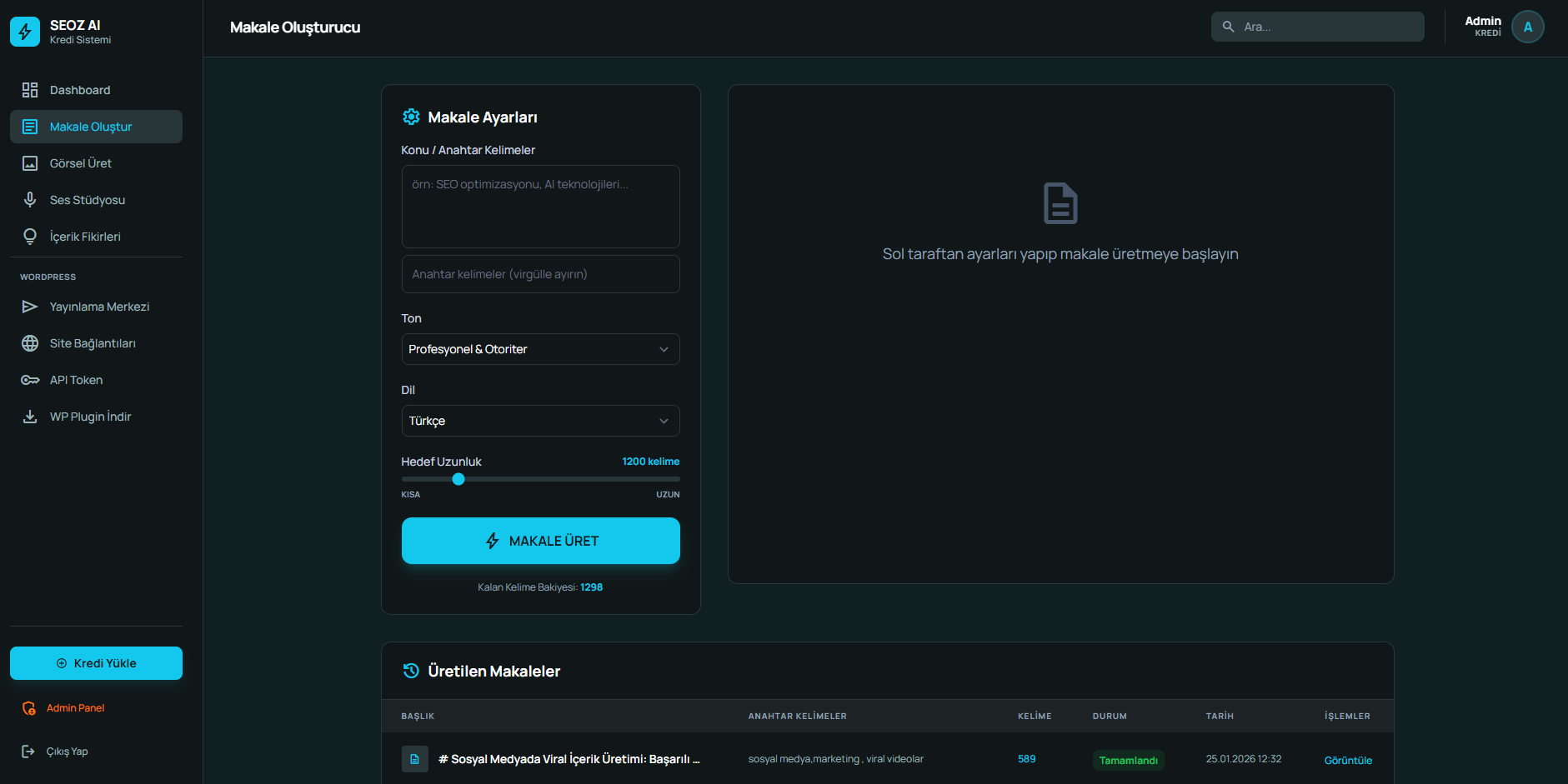1568x784 pixels.
Task: Click the Sosyal Medyada Viral İçerik title
Action: pyautogui.click(x=569, y=759)
